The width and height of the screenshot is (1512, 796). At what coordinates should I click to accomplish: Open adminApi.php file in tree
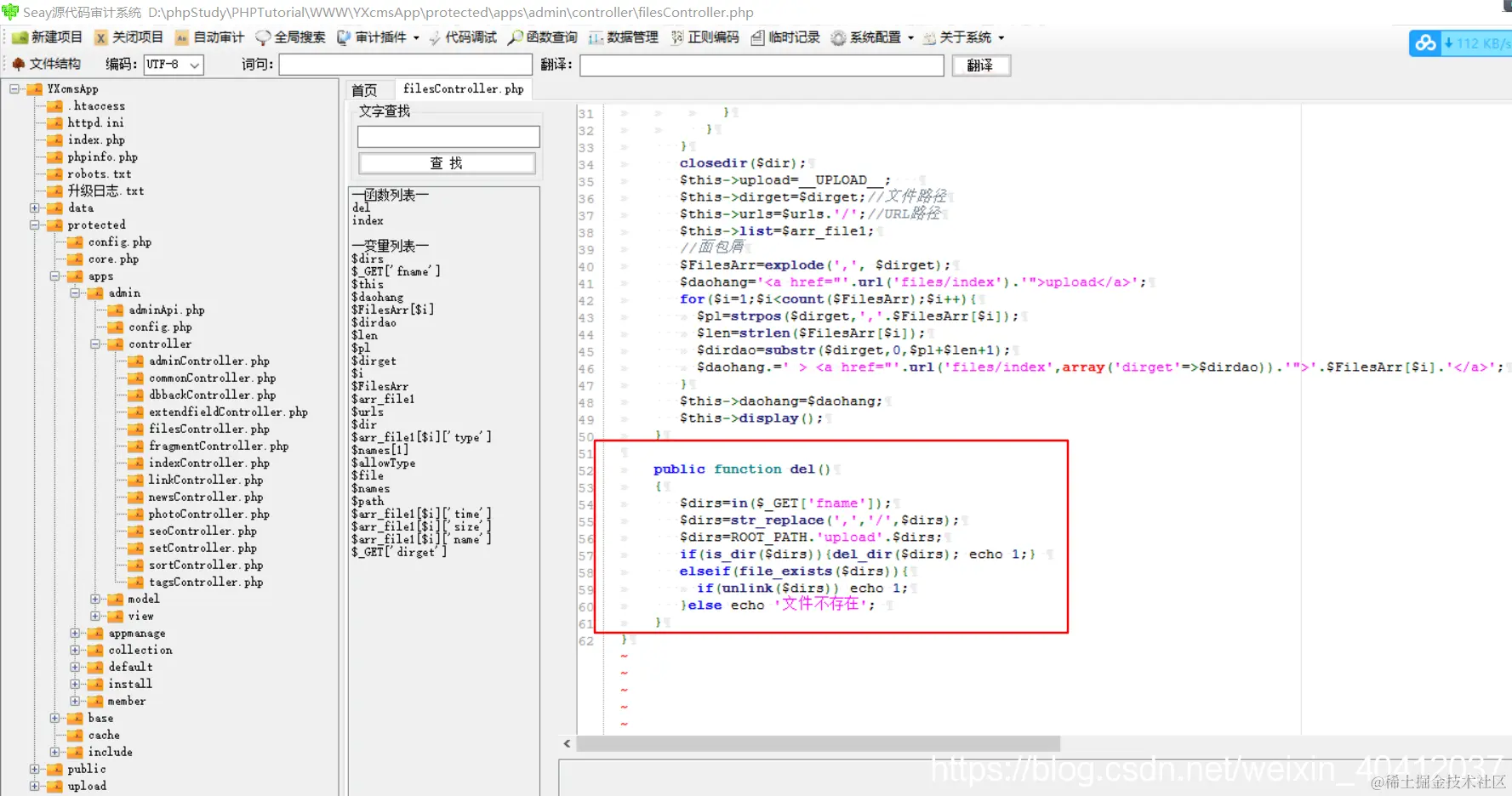pos(167,310)
